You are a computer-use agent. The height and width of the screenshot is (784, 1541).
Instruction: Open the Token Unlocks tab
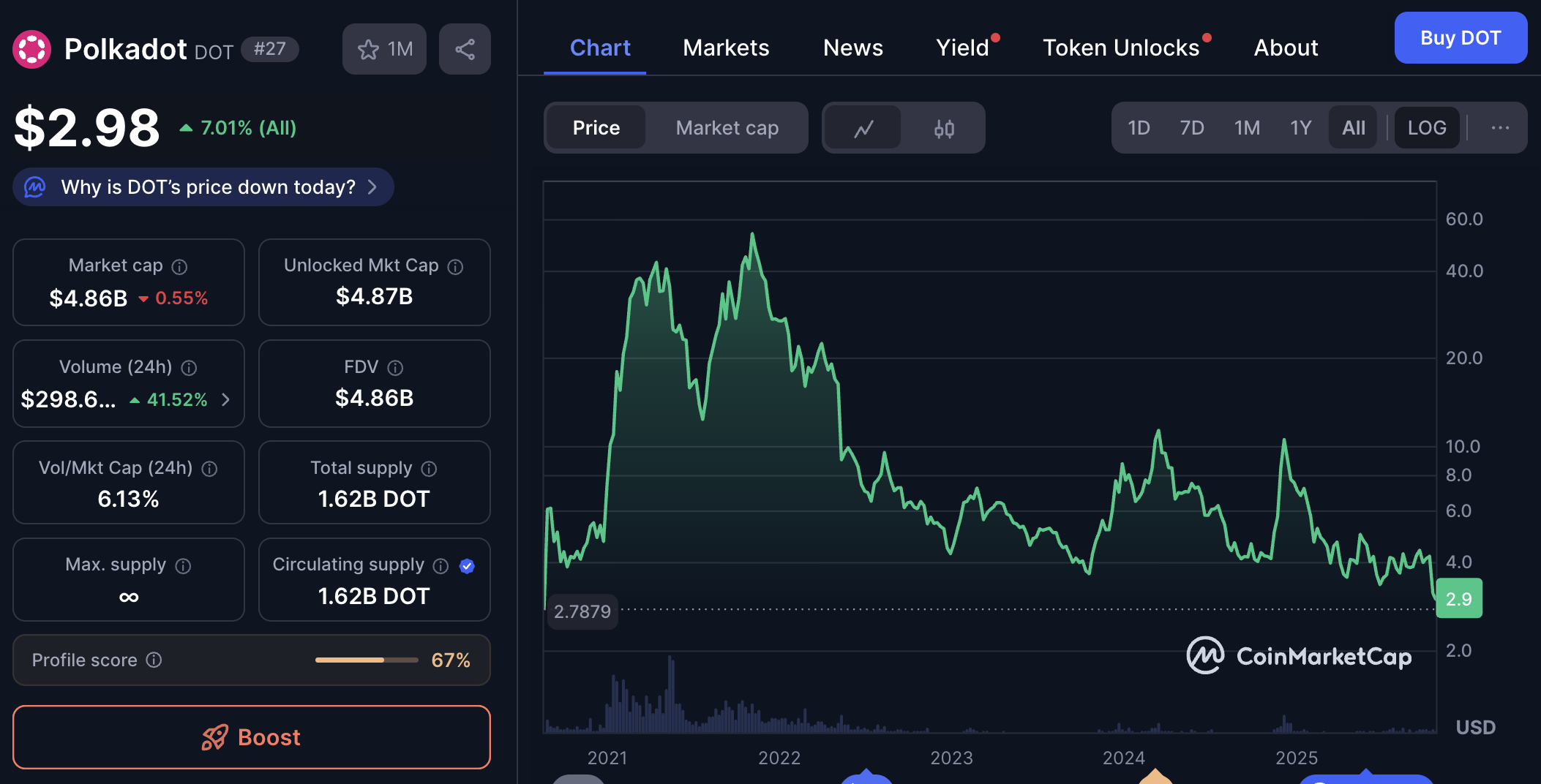pyautogui.click(x=1121, y=48)
